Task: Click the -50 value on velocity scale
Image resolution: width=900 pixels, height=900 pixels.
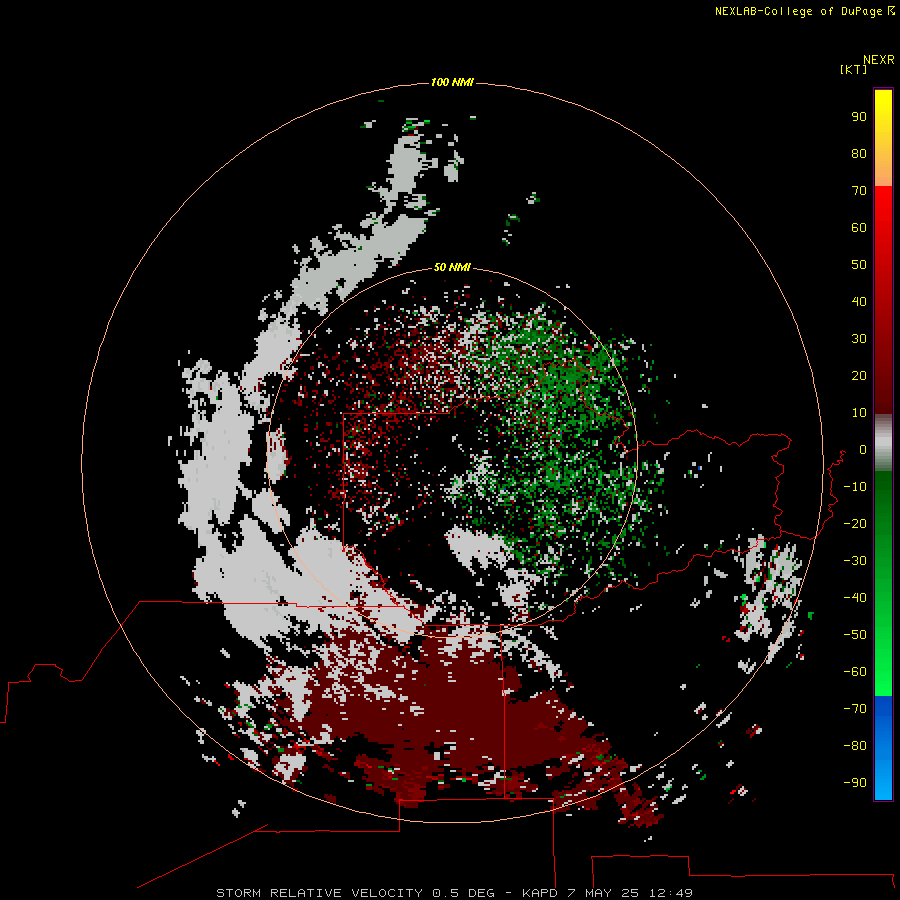Action: point(855,635)
